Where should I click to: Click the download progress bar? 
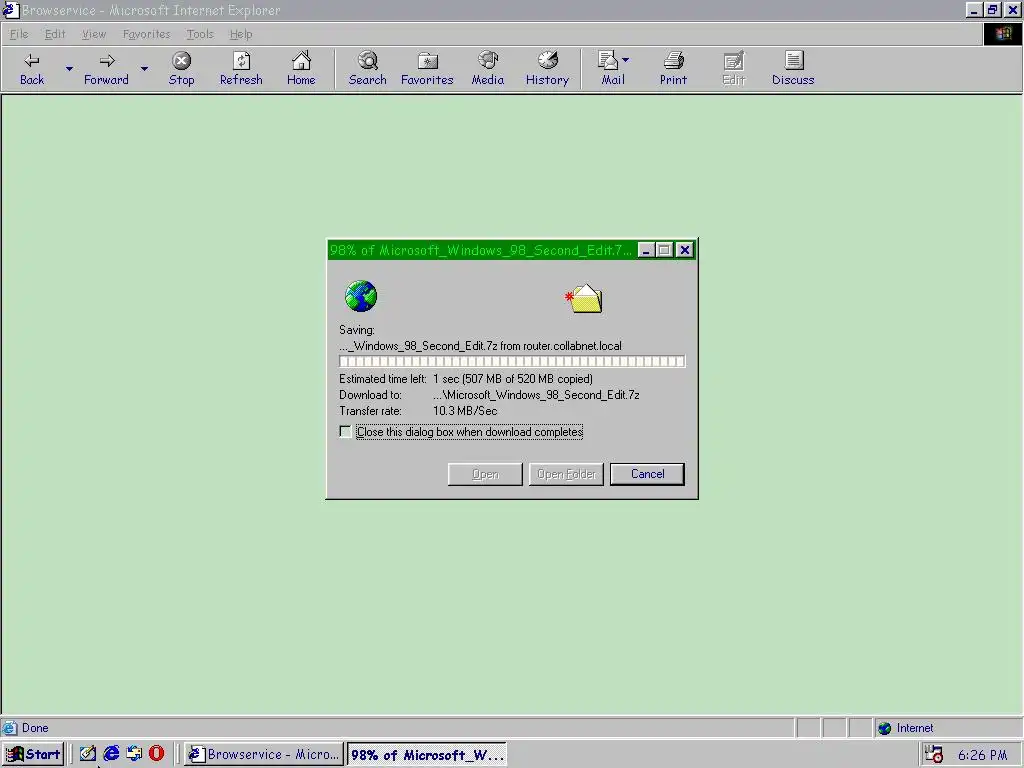pyautogui.click(x=512, y=361)
